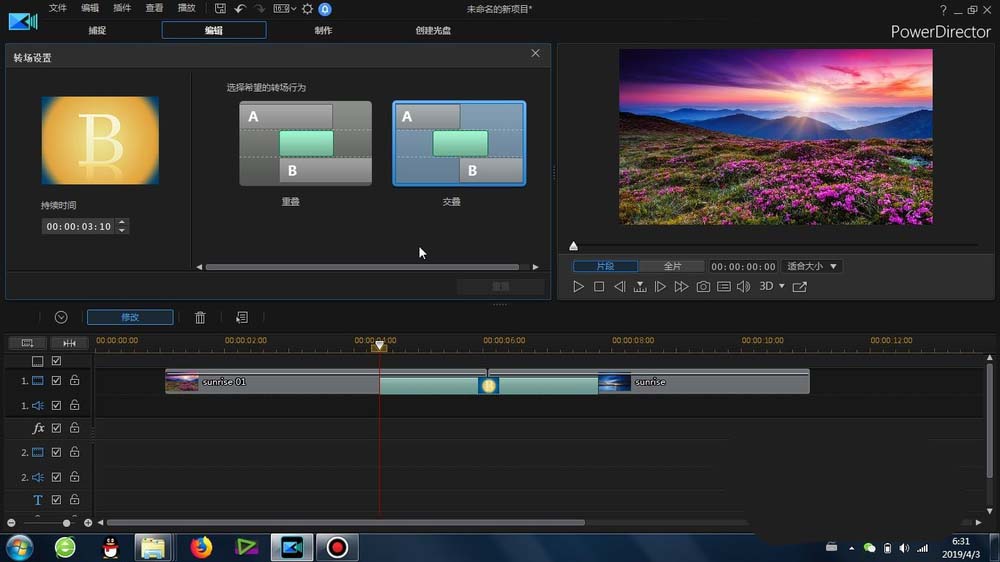Select the 重叠 transition behavior option

pyautogui.click(x=305, y=144)
